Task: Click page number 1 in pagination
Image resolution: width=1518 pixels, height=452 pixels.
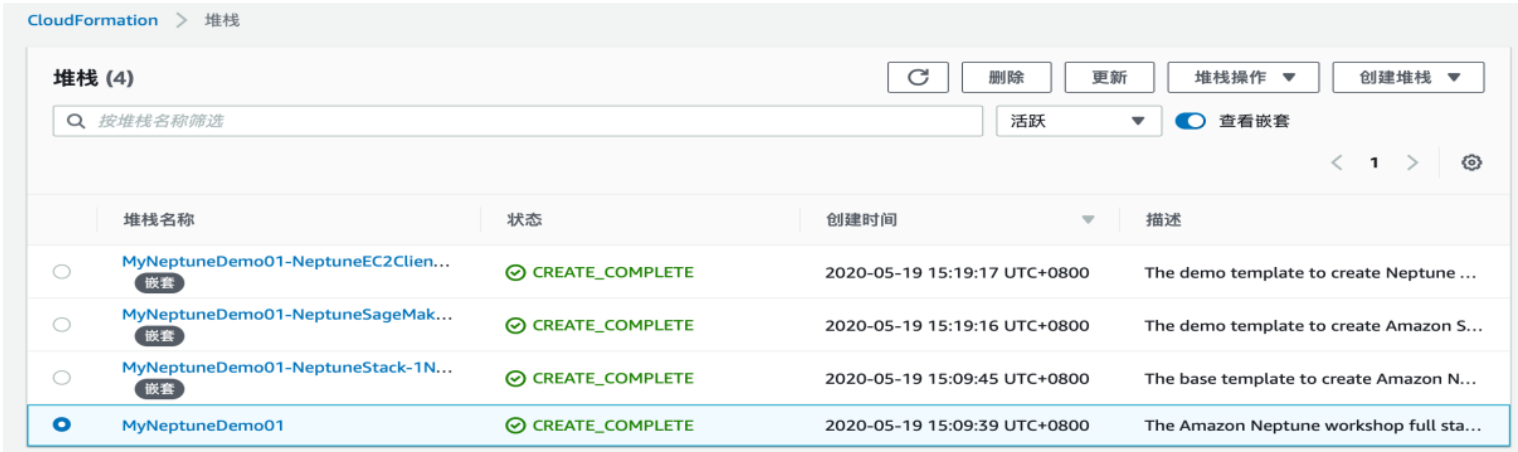Action: point(1374,163)
